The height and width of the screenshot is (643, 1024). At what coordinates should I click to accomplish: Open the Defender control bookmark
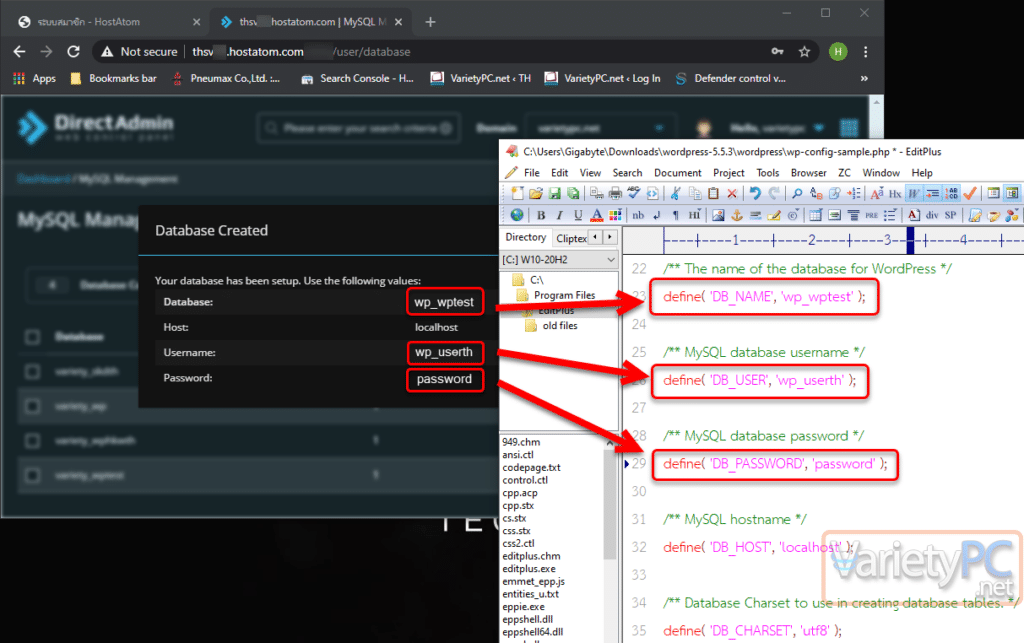click(x=730, y=78)
